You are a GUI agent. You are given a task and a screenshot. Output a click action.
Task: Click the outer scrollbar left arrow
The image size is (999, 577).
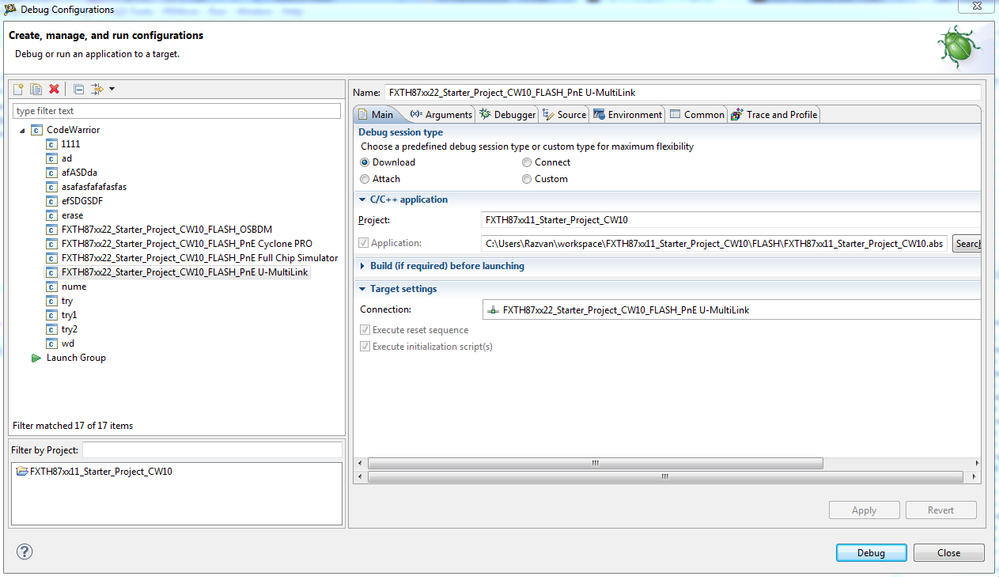(360, 476)
